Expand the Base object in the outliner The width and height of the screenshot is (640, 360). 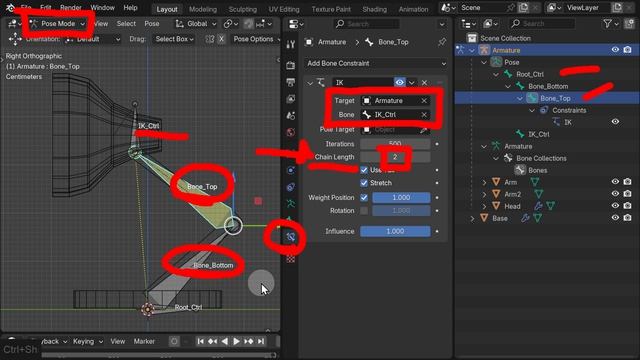pyautogui.click(x=472, y=218)
